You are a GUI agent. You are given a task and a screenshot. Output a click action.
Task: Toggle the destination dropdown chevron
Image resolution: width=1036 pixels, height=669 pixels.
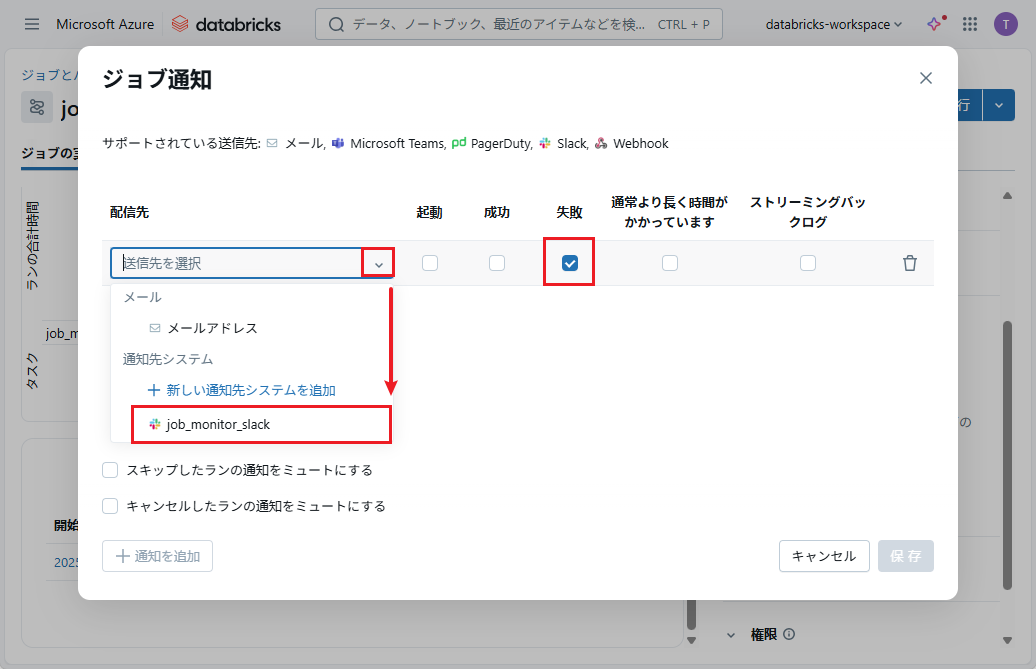point(378,263)
